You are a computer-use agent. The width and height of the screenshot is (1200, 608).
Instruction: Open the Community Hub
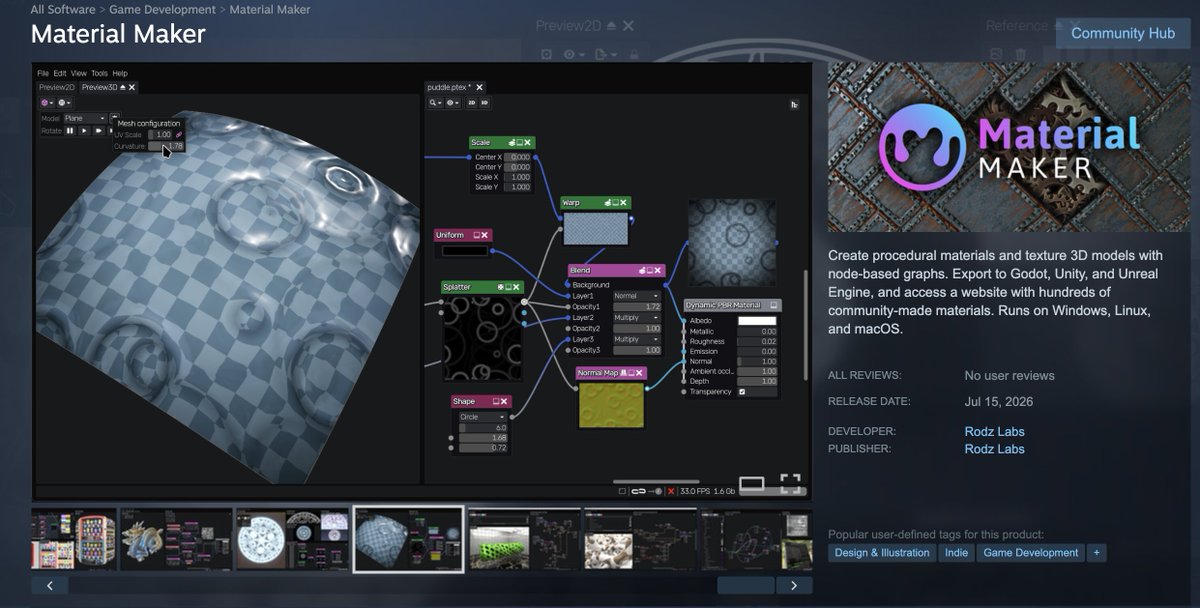1123,33
